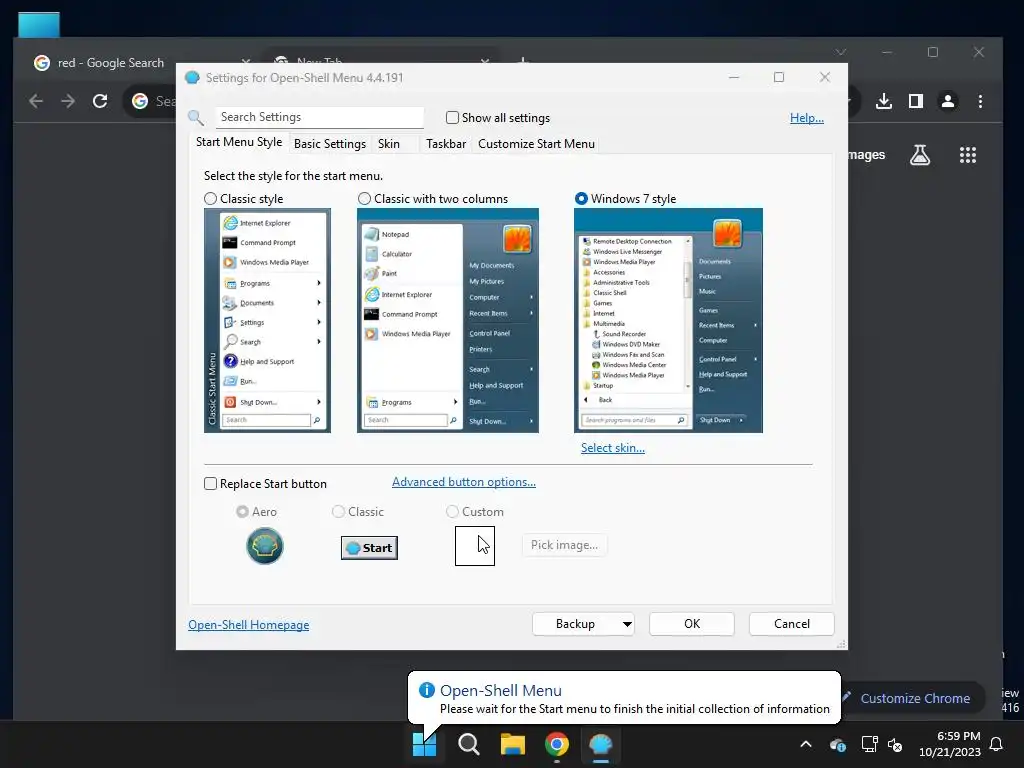Choose the Custom button radio option
Image resolution: width=1024 pixels, height=768 pixels.
coord(452,511)
